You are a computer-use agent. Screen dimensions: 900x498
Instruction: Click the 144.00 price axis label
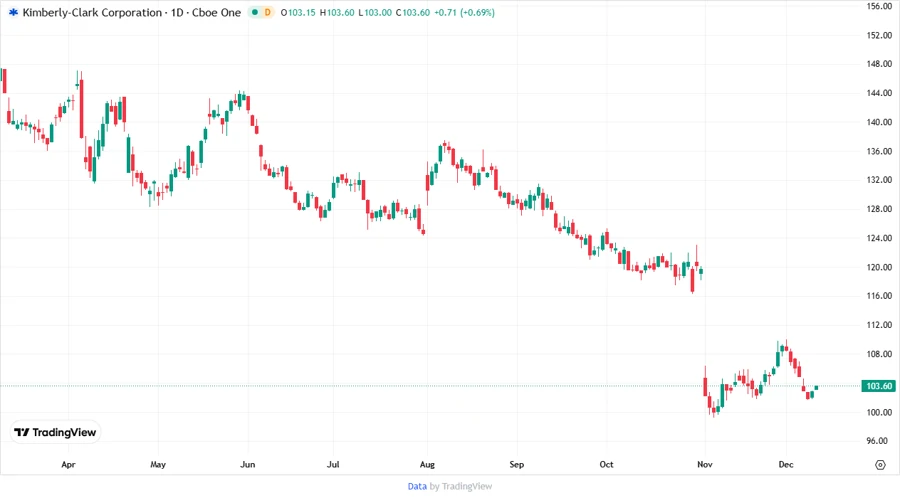879,93
